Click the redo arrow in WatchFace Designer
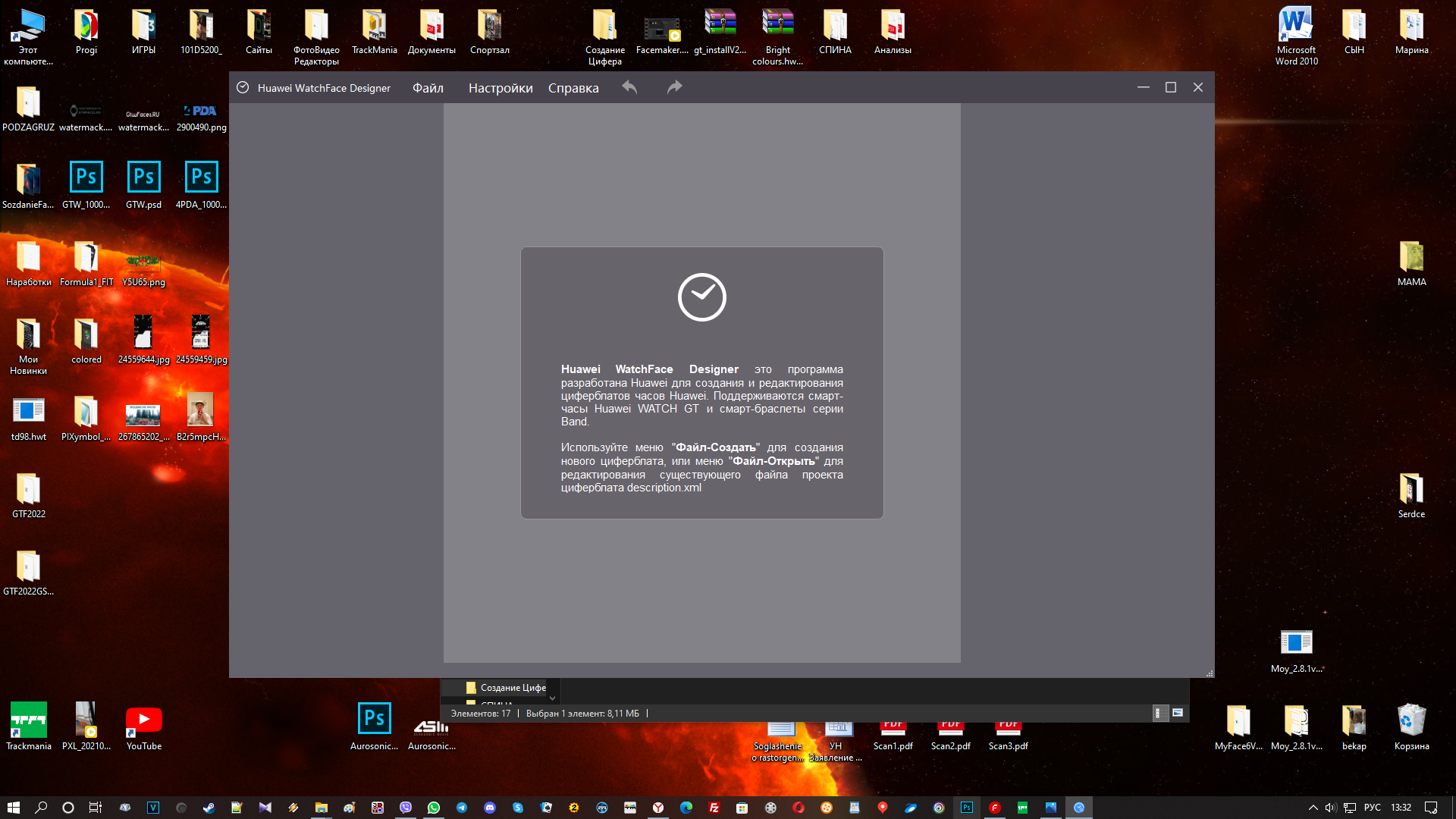This screenshot has height=819, width=1456. [x=674, y=87]
